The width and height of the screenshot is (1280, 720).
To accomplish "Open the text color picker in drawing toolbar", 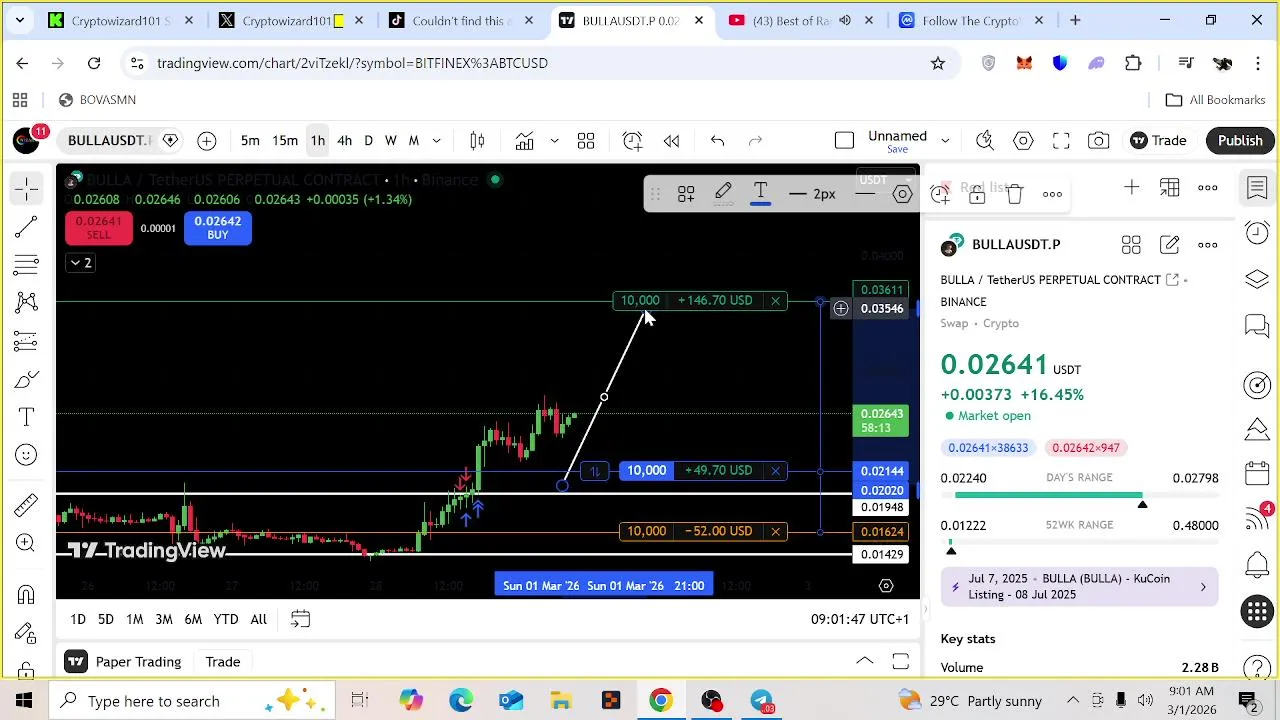I will tap(761, 194).
